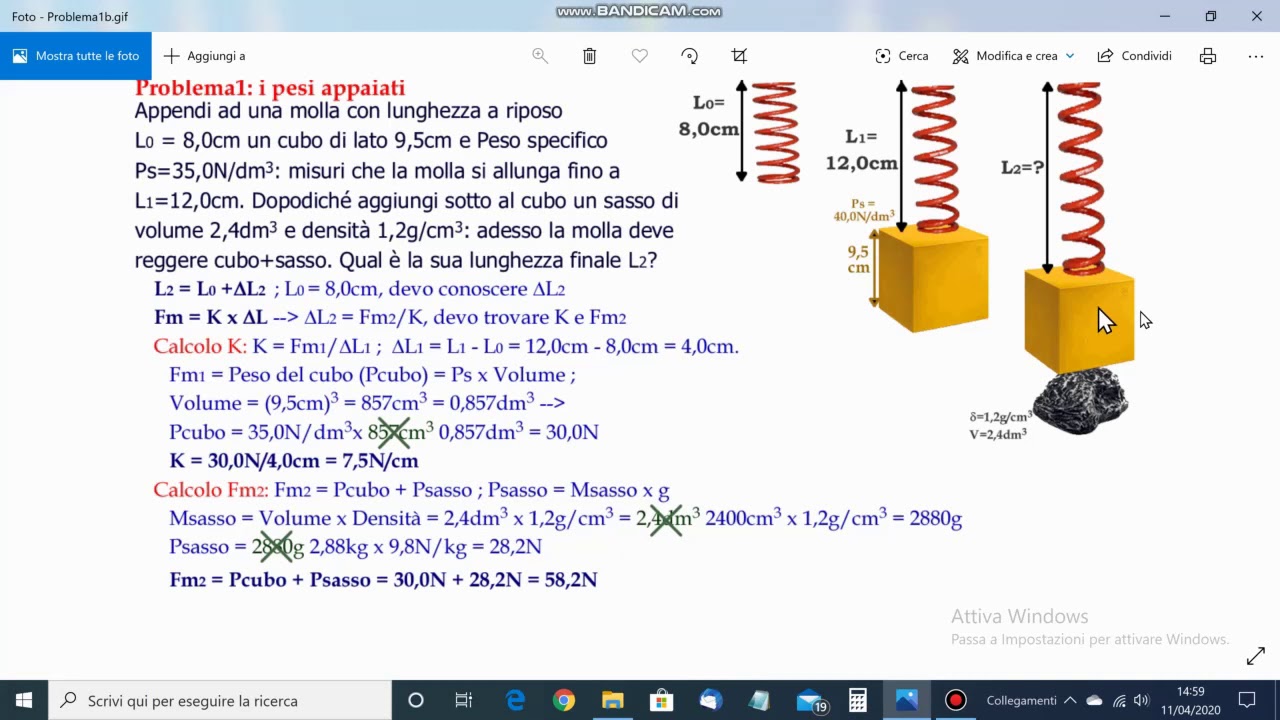Print the photo with the printer icon
1280x720 pixels.
click(x=1208, y=56)
